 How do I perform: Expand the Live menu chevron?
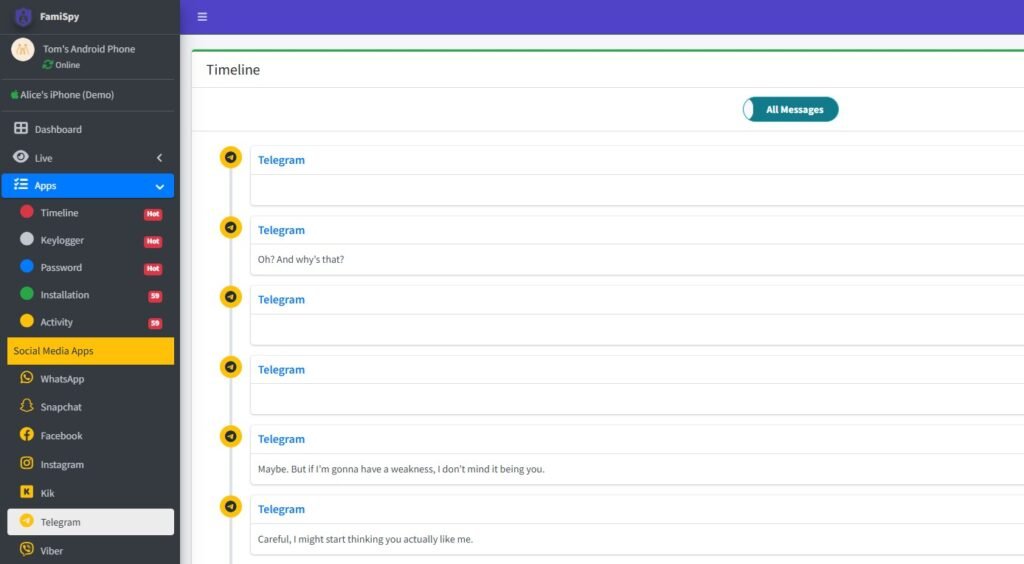(x=159, y=157)
